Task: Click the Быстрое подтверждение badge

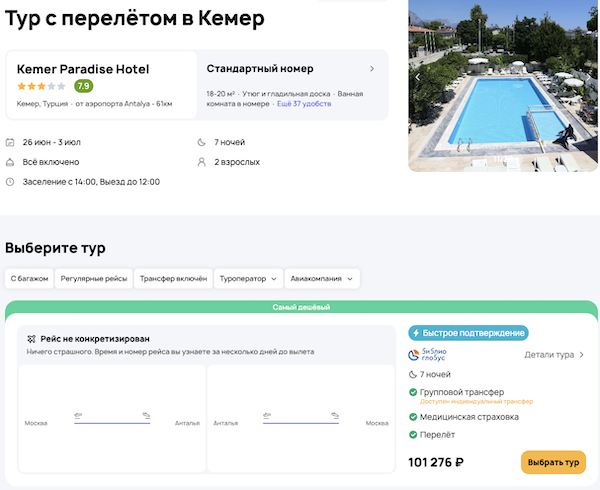Action: 468,333
